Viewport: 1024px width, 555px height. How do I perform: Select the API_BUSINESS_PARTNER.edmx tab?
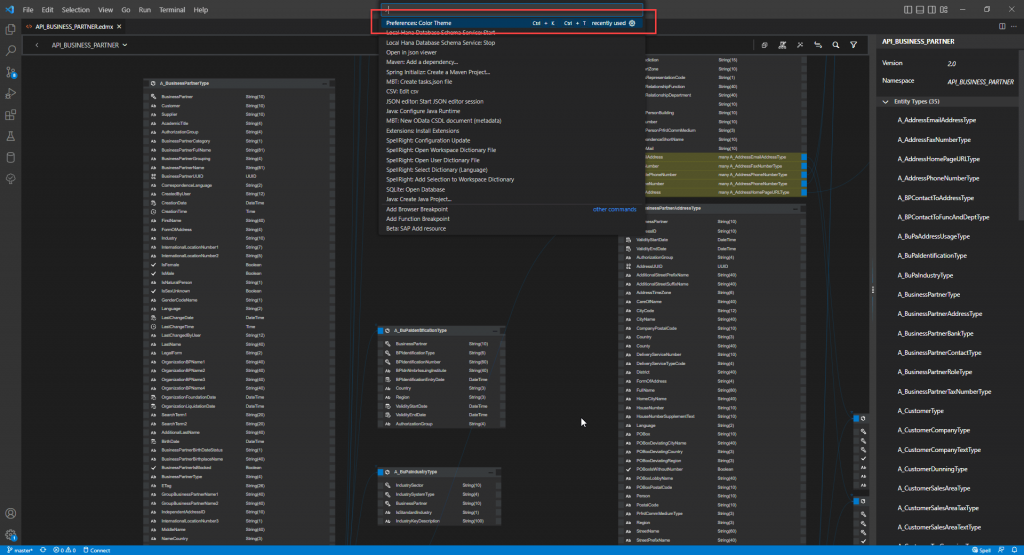(x=74, y=27)
